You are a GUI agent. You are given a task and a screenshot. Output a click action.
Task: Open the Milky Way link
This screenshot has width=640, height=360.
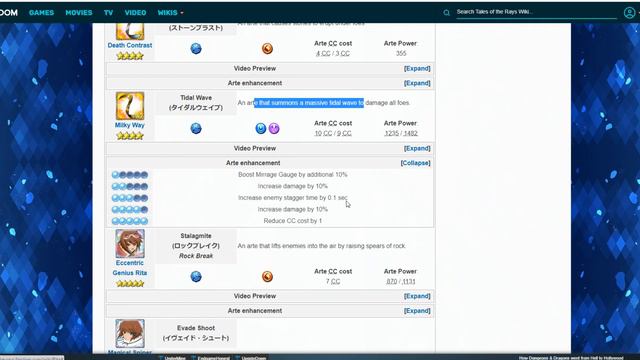pyautogui.click(x=130, y=125)
